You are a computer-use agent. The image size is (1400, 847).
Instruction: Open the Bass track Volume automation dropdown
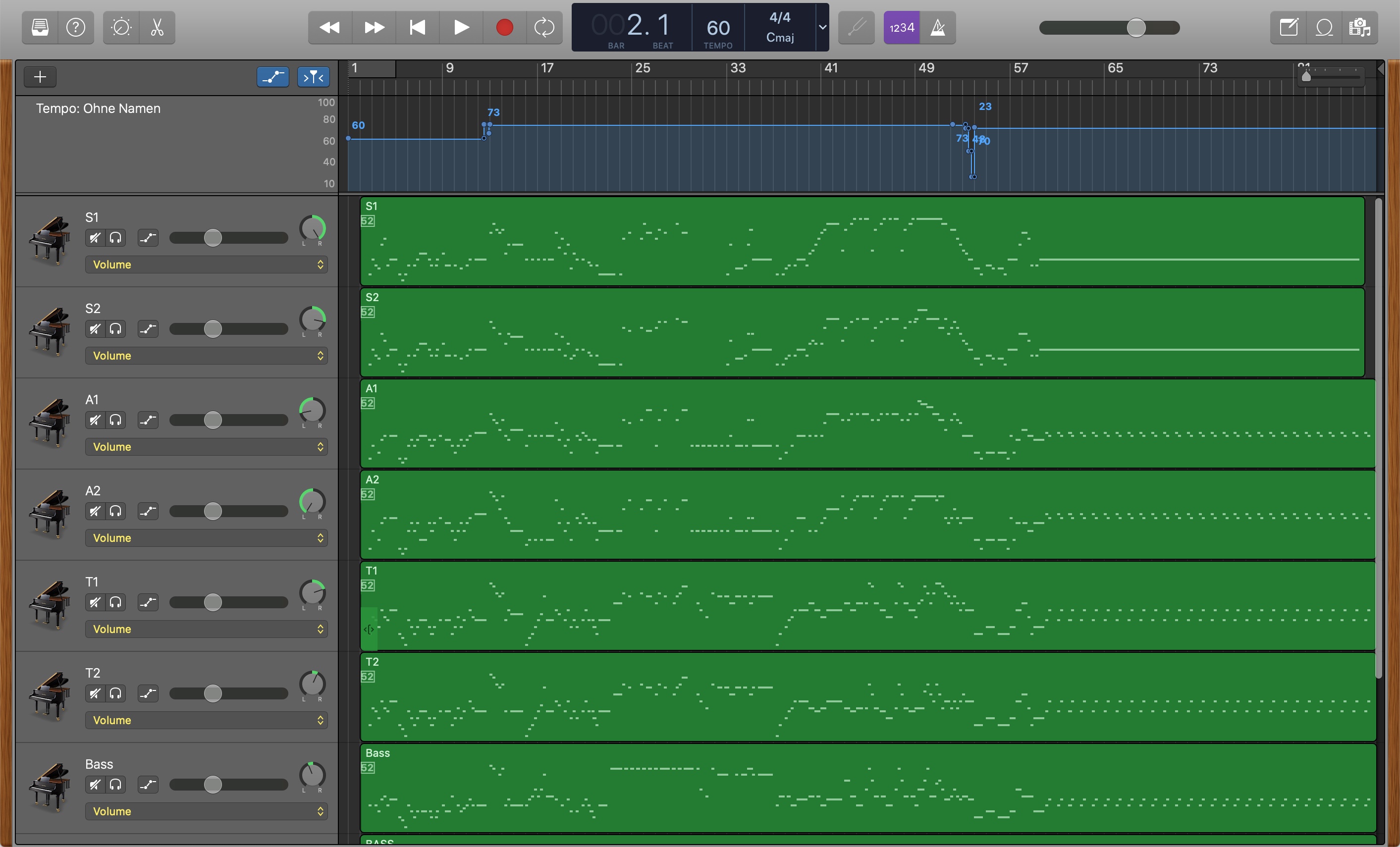[x=206, y=811]
